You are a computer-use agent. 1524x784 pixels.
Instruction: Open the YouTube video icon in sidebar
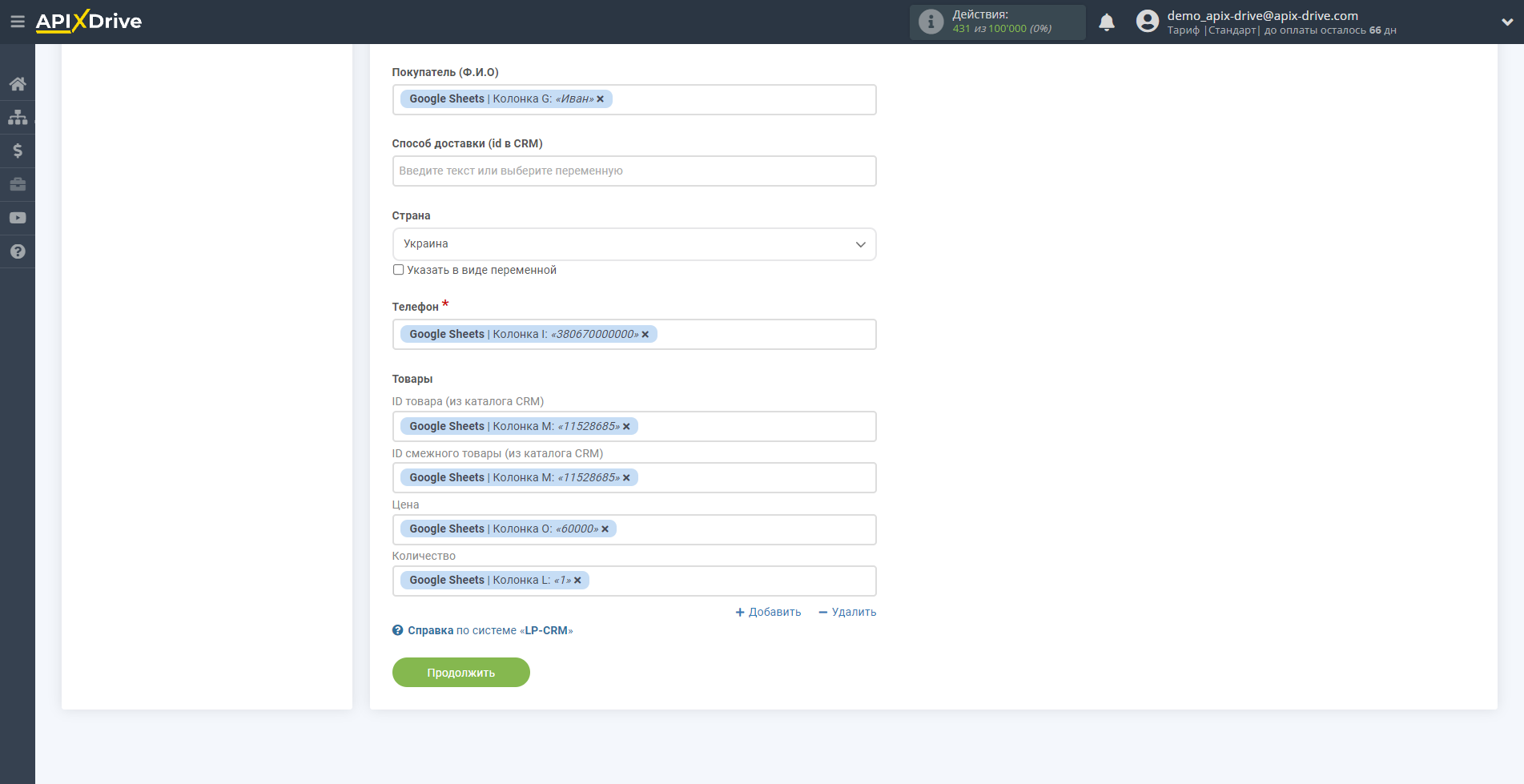click(x=18, y=218)
